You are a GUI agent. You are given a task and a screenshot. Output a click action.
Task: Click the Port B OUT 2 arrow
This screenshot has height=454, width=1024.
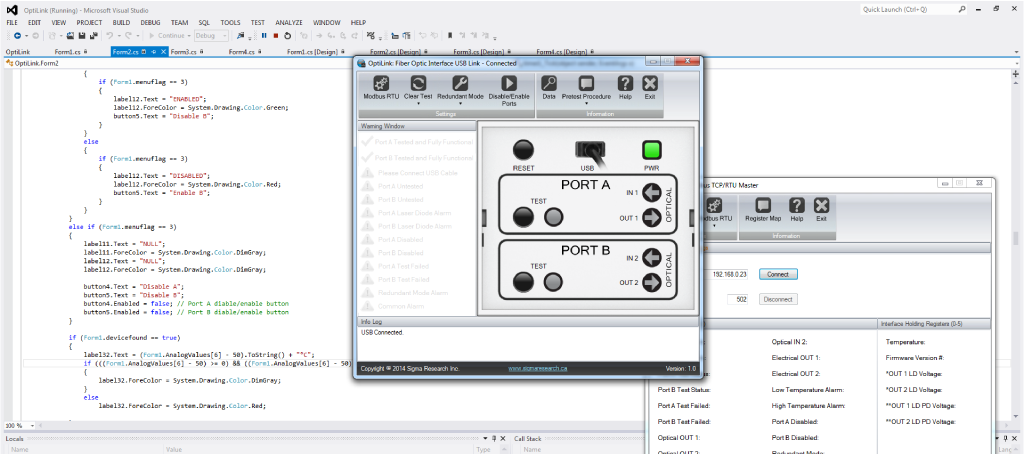(x=651, y=282)
